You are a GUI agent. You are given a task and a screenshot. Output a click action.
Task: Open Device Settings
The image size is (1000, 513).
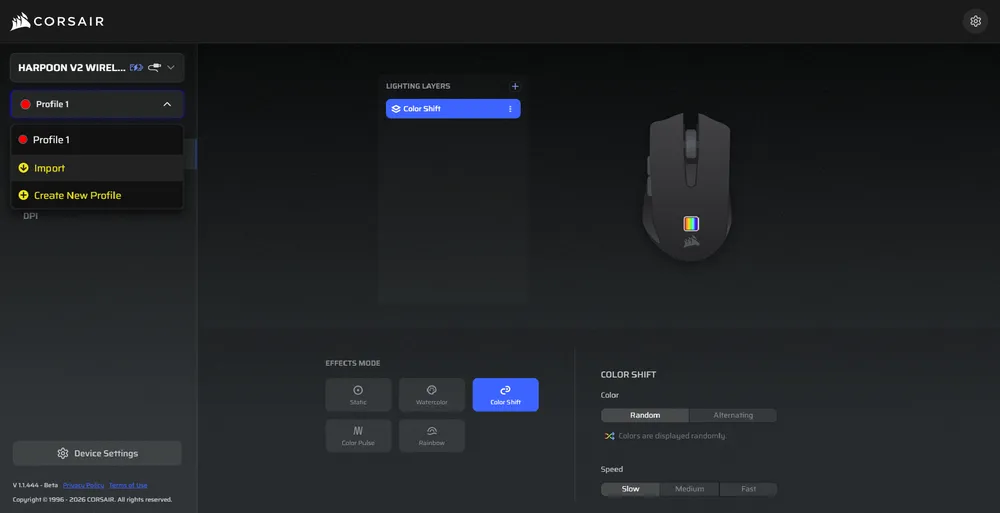tap(97, 453)
